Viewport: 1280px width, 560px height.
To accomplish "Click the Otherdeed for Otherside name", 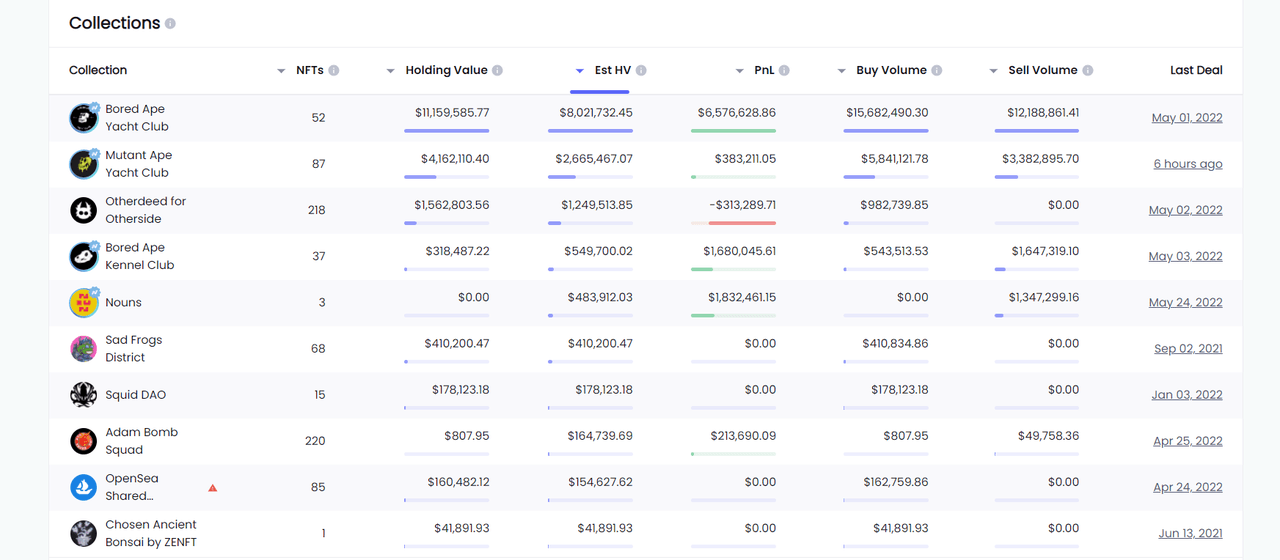I will (x=146, y=210).
